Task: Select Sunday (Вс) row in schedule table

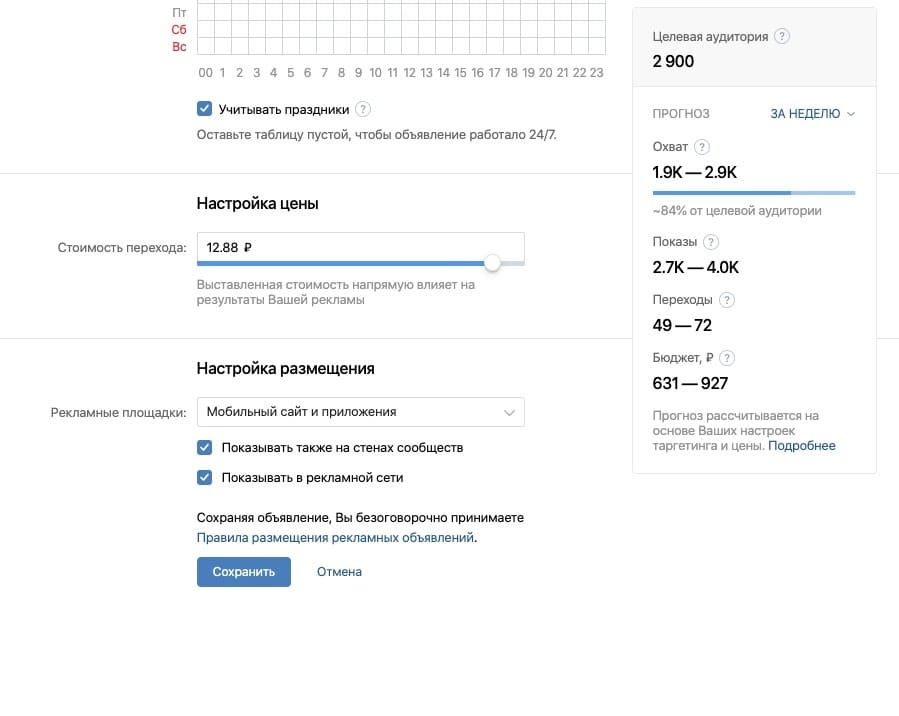Action: (x=179, y=47)
